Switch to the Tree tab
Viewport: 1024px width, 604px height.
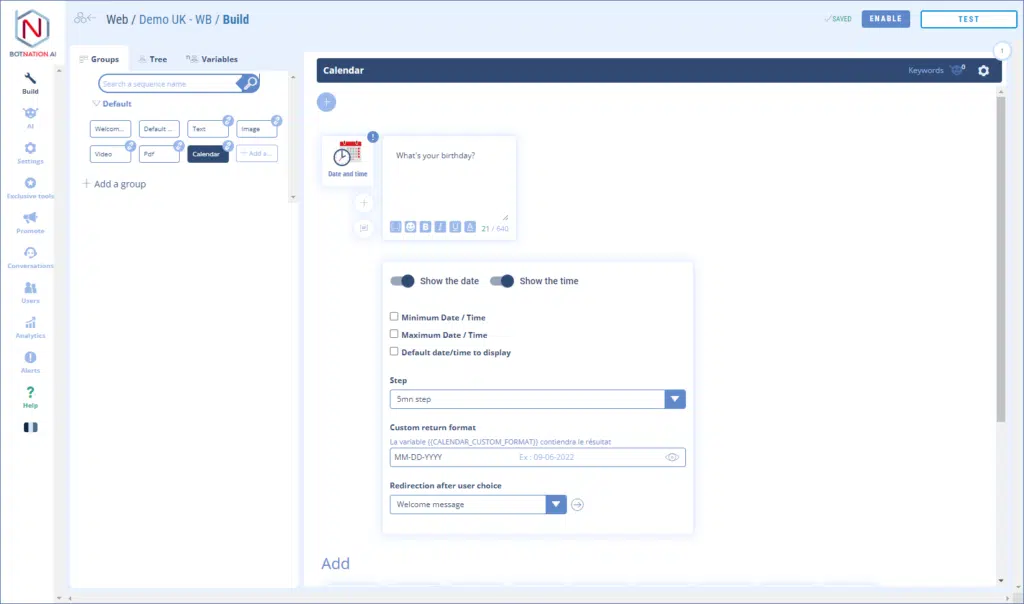pos(152,59)
